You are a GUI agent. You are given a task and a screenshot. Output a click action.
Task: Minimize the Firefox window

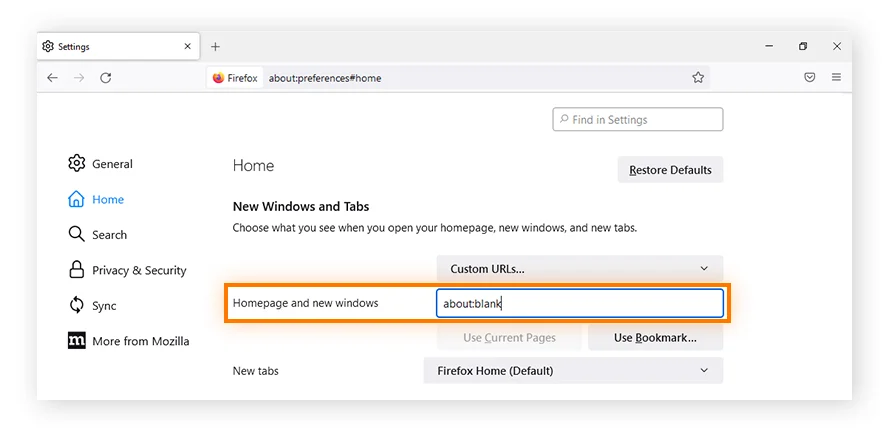769,47
